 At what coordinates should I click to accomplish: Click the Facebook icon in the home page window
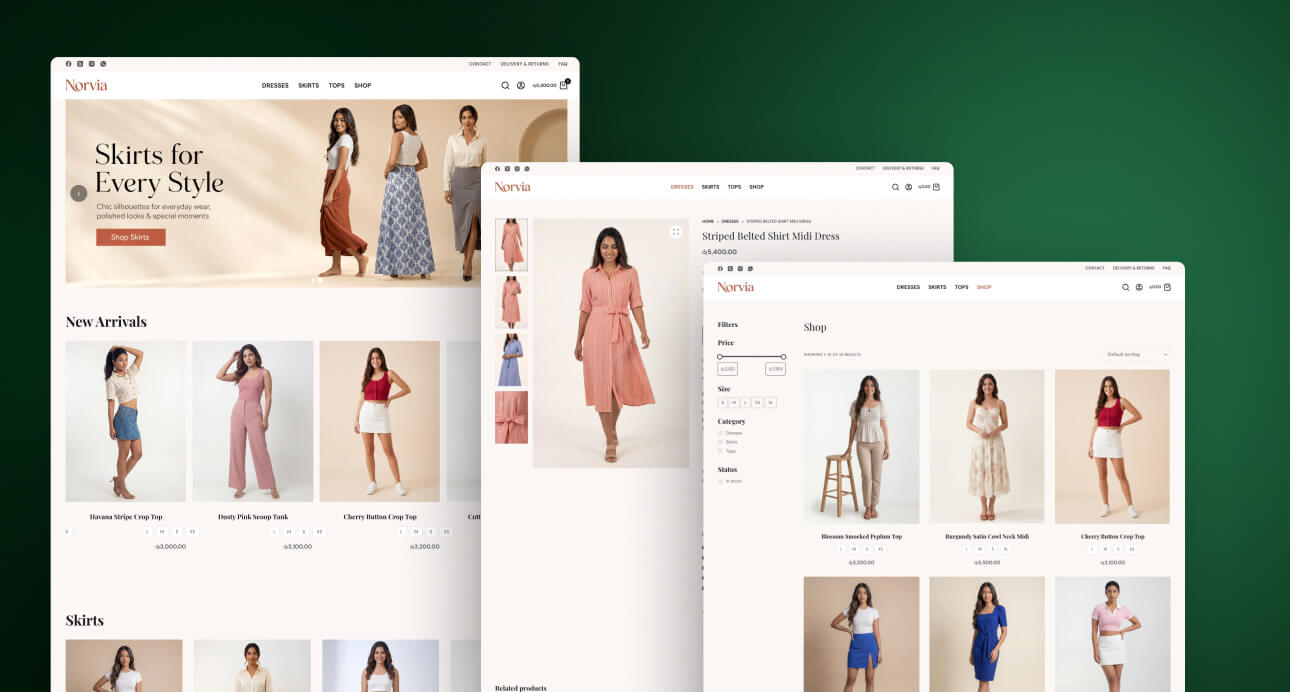68,64
